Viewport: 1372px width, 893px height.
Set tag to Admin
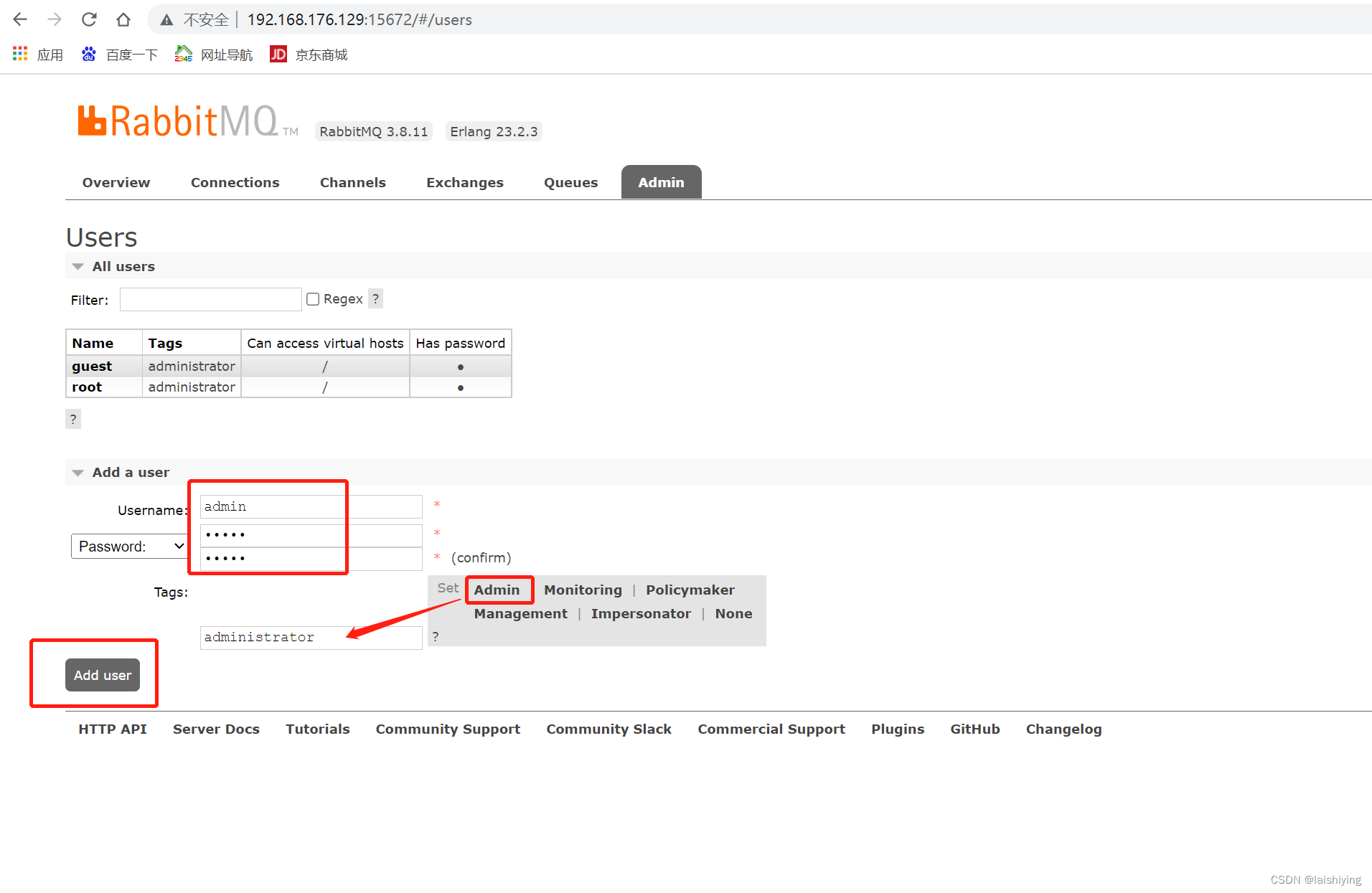coord(497,590)
